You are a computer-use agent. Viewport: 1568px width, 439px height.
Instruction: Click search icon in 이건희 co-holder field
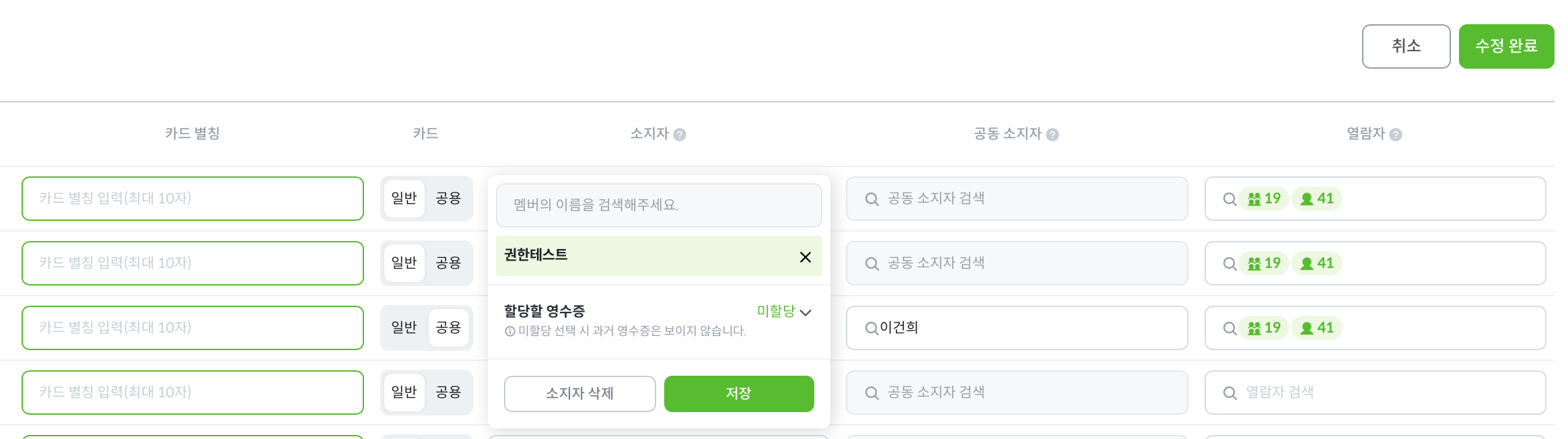point(871,329)
